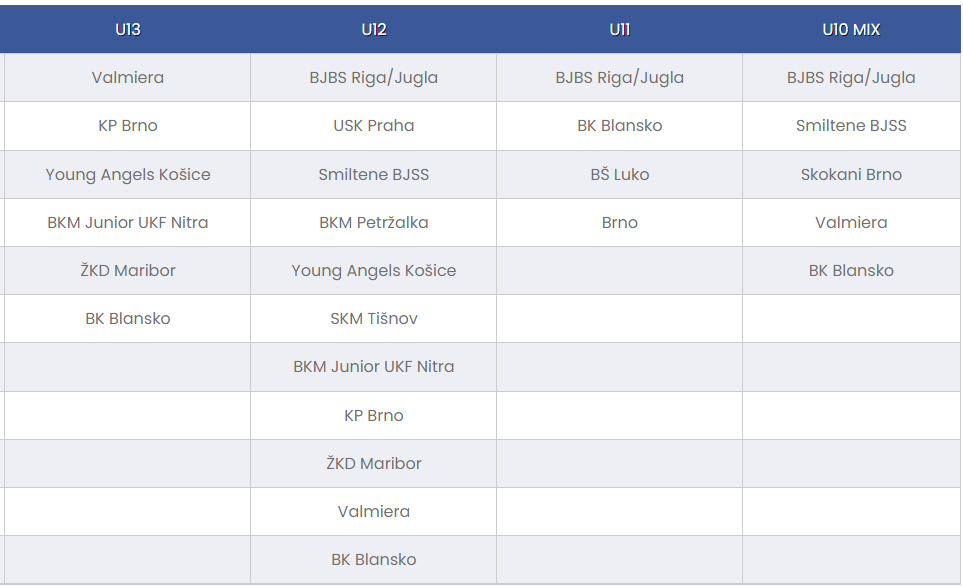Click Young Angels Košice under U13
This screenshot has height=586, width=963.
[128, 174]
